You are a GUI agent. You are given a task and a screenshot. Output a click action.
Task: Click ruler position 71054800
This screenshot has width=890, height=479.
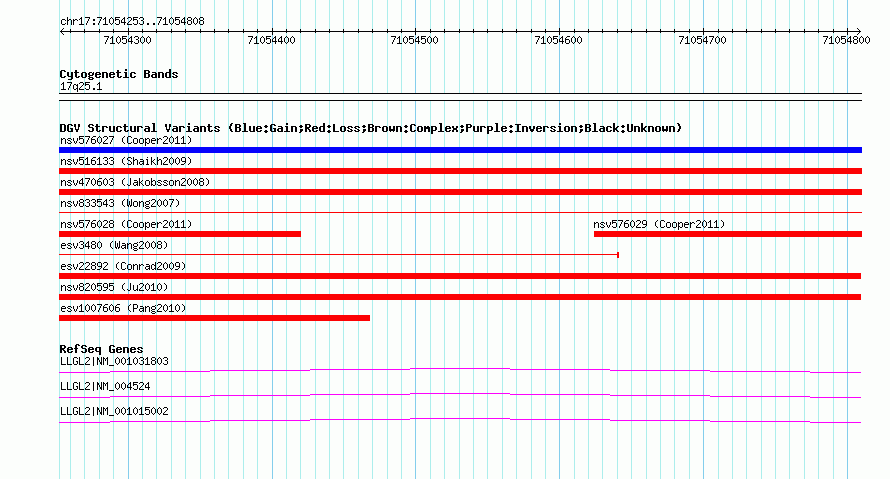point(846,40)
